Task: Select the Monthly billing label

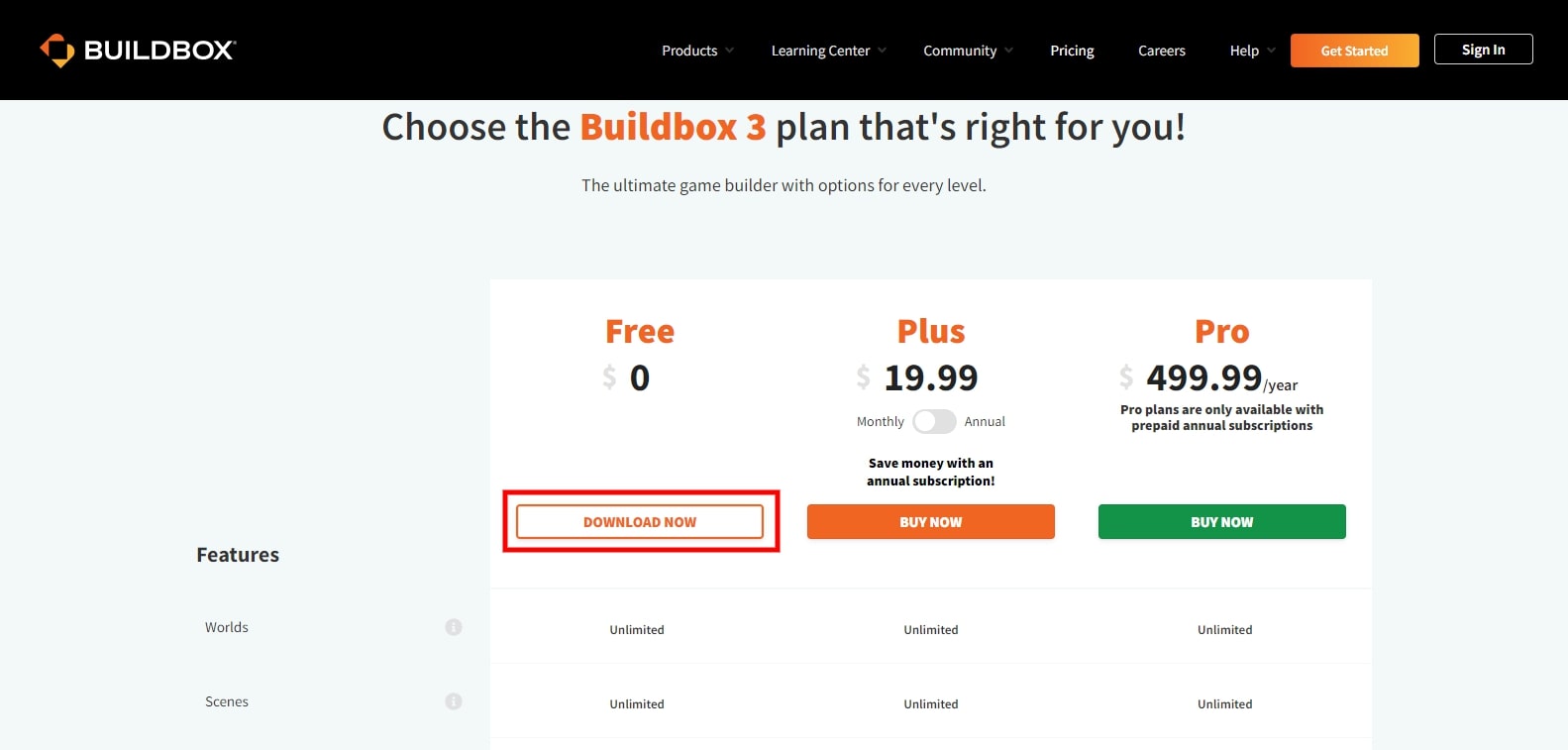Action: tap(880, 421)
